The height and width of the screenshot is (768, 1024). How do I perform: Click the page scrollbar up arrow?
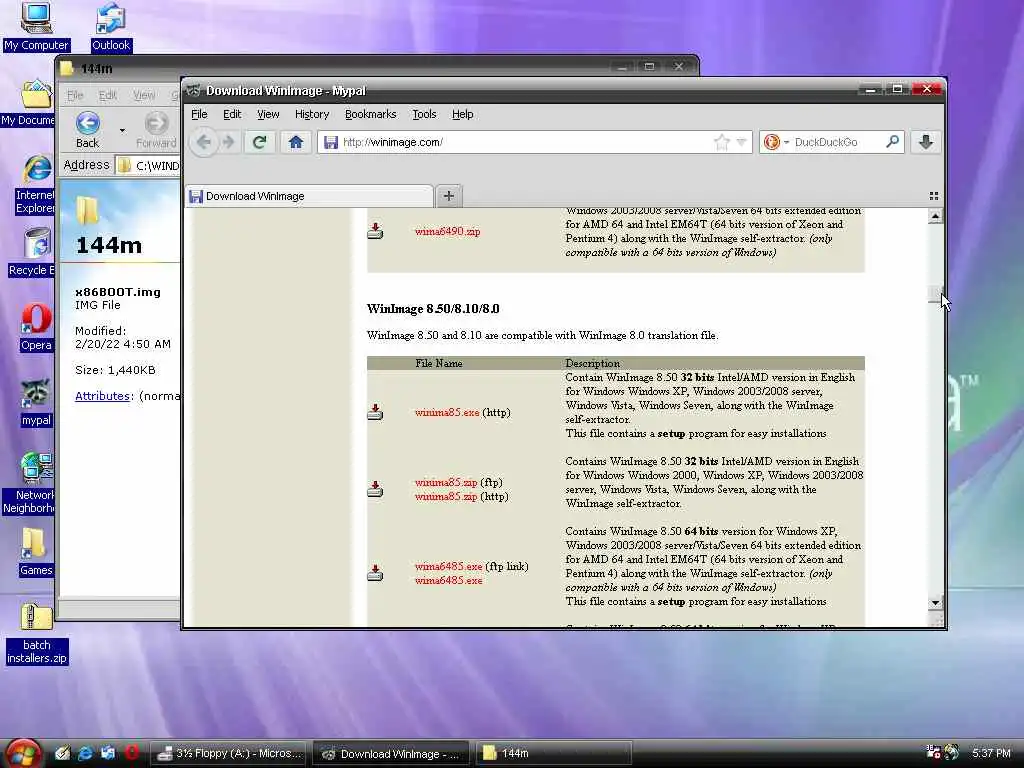click(x=935, y=216)
